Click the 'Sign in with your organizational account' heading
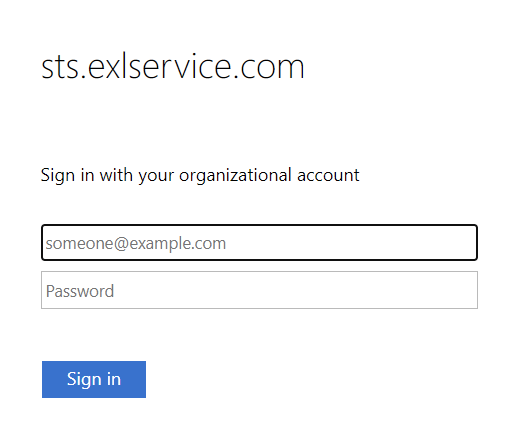The width and height of the screenshot is (515, 436). (200, 175)
